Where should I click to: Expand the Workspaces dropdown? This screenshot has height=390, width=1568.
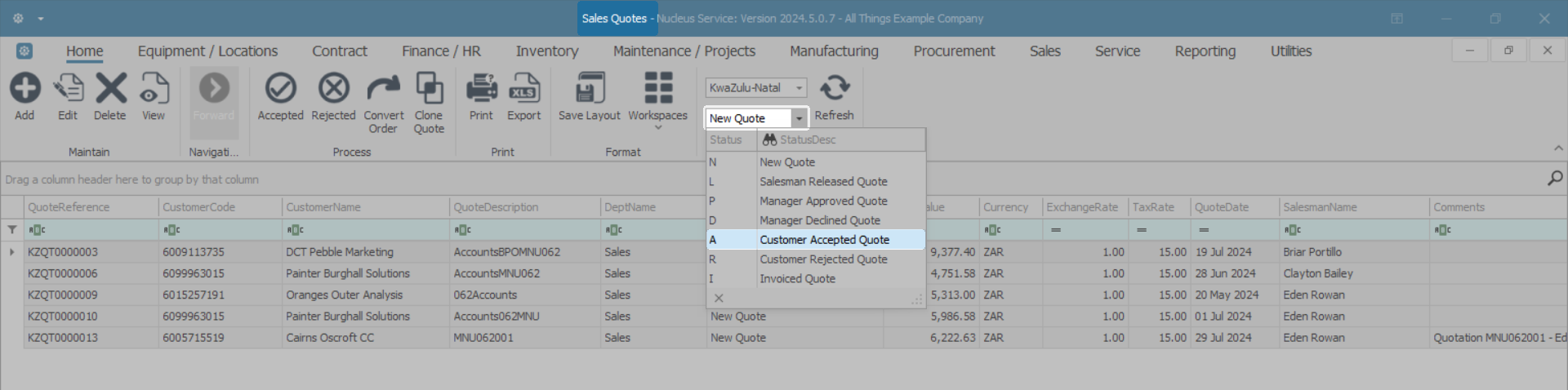(657, 126)
